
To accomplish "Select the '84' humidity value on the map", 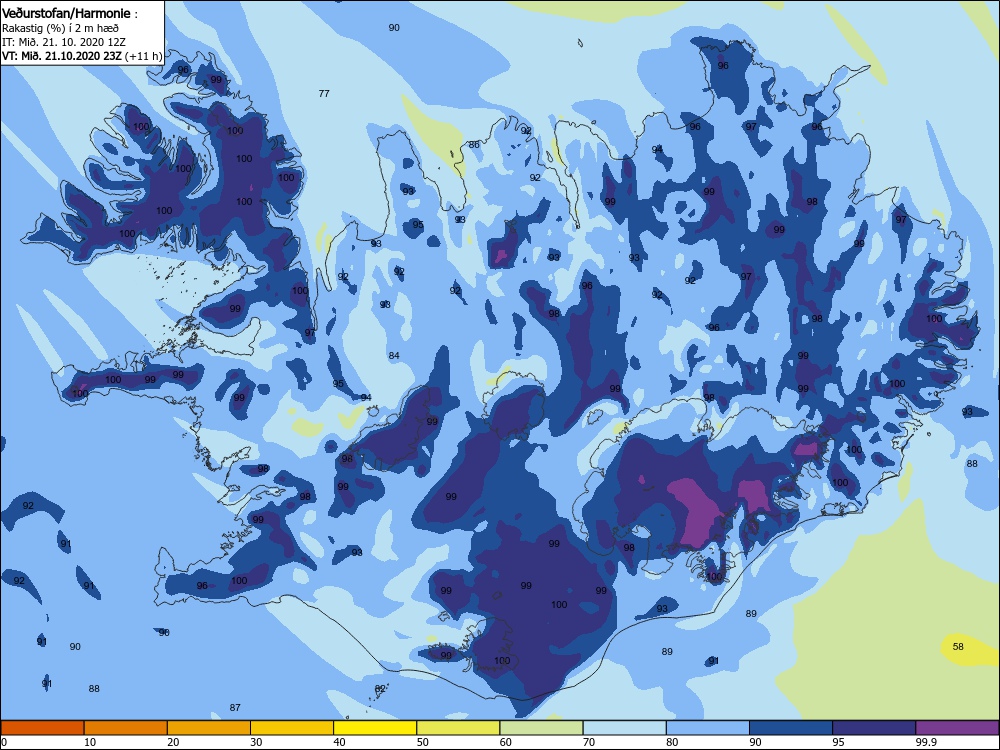I will (x=394, y=355).
